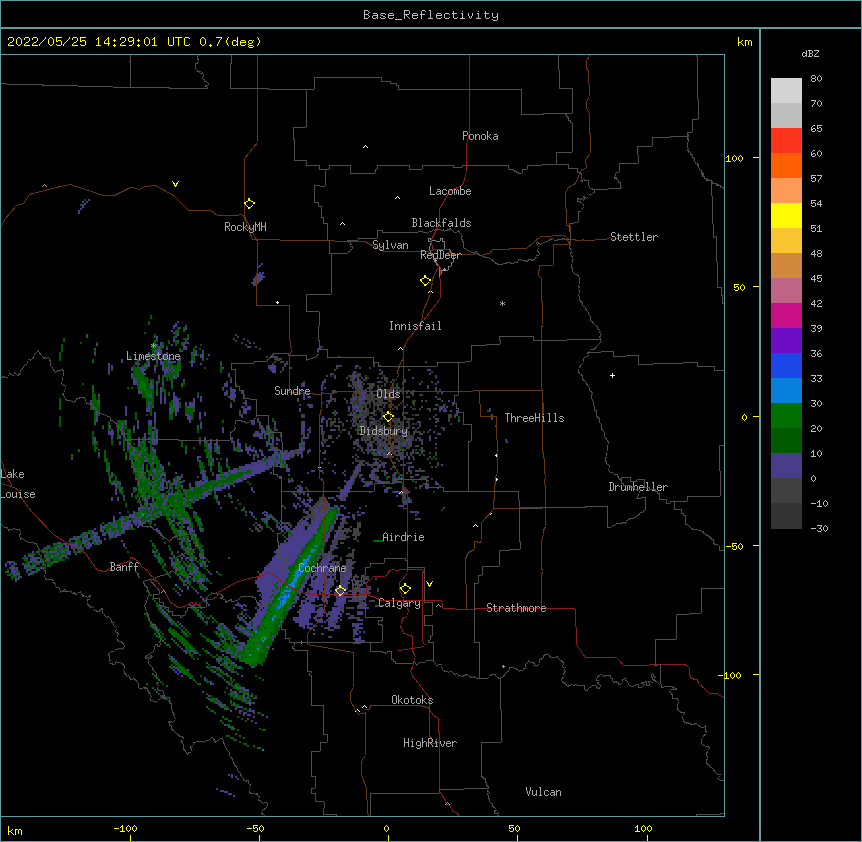Click the Blackfalds city label
Image resolution: width=862 pixels, height=842 pixels.
(441, 223)
